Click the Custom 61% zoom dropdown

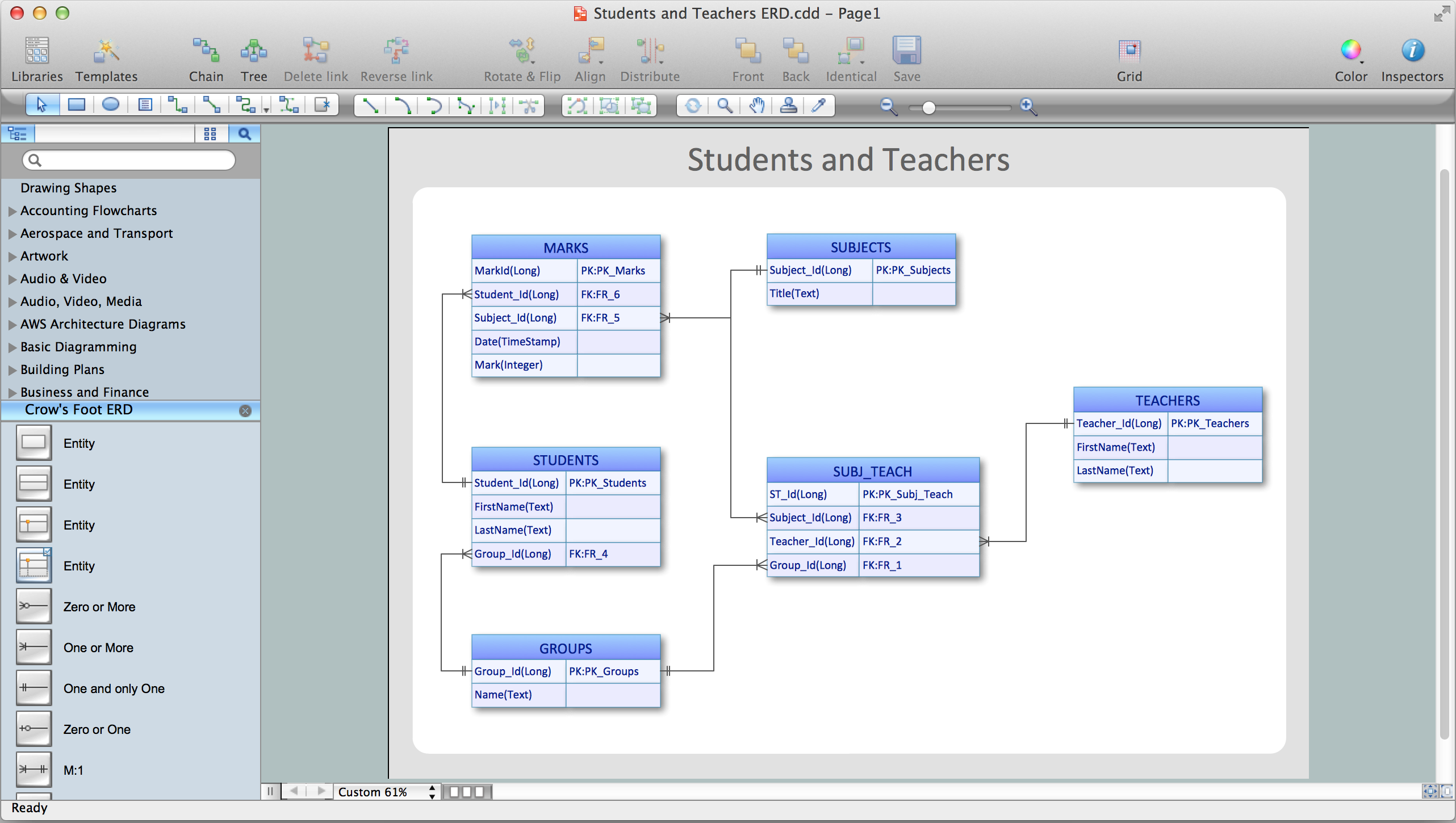click(385, 791)
